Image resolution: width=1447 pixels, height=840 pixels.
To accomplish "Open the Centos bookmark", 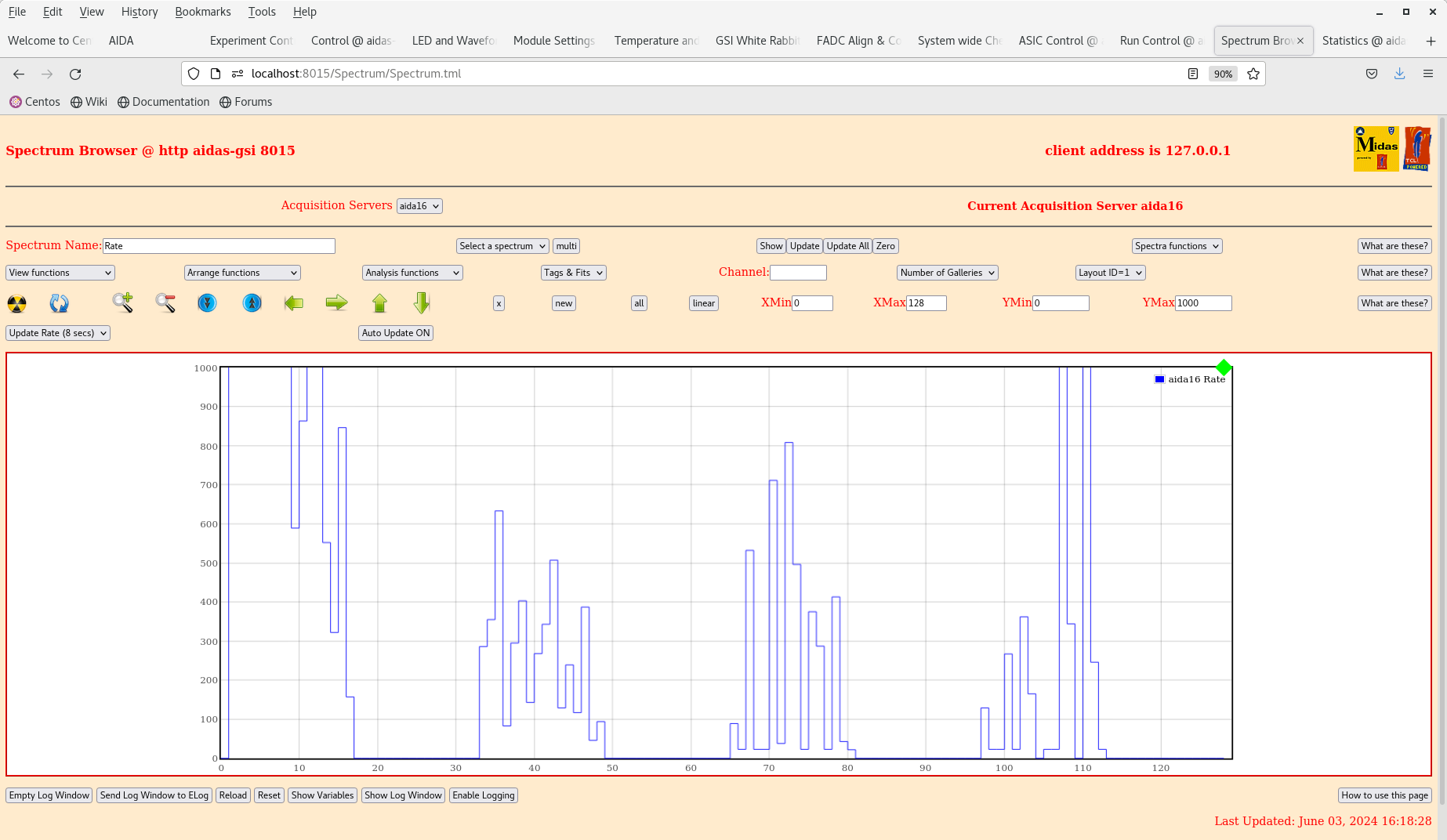I will tap(34, 102).
